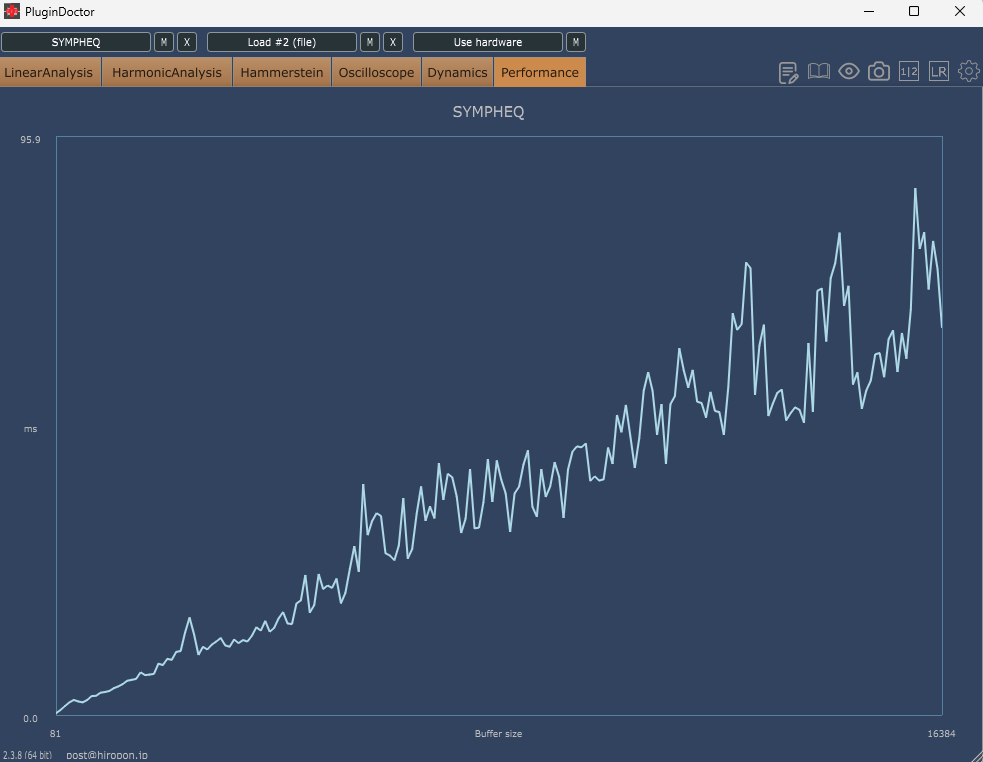Click the Buffer size axis label
The height and width of the screenshot is (762, 983).
(498, 733)
